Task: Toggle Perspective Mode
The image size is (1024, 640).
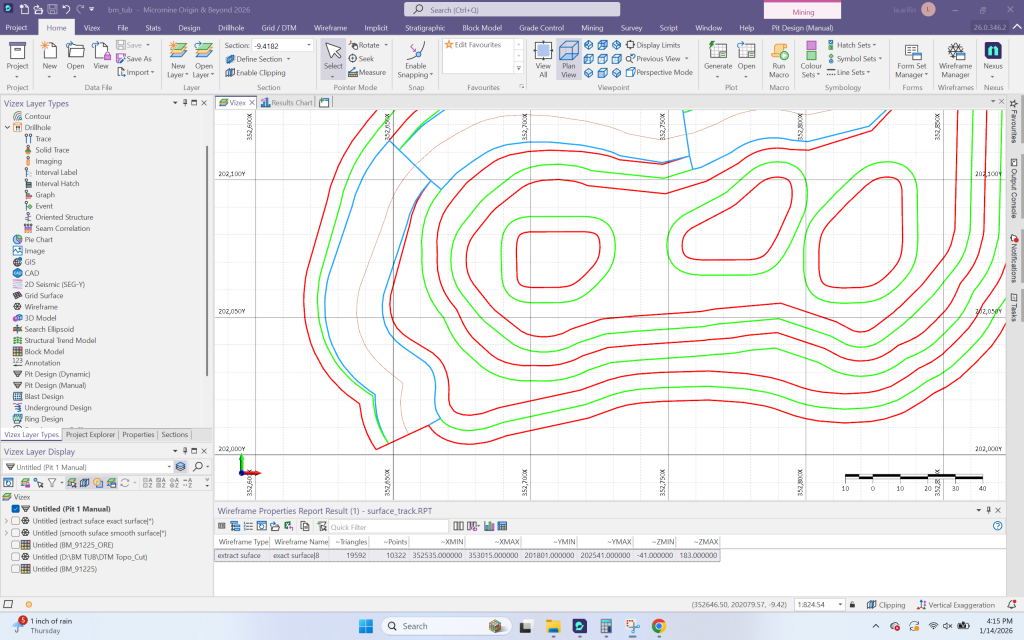Action: pos(659,72)
